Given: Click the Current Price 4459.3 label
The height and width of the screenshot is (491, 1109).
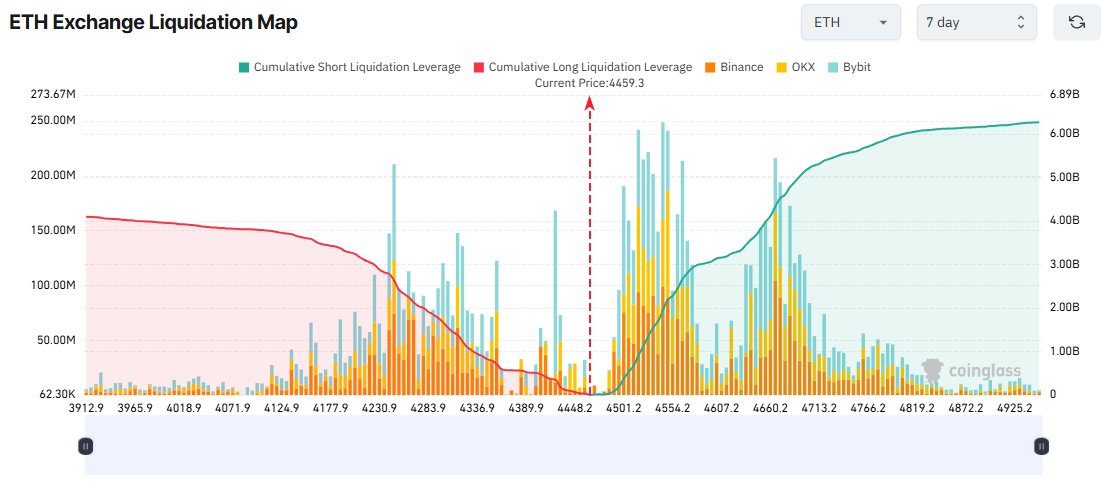Looking at the screenshot, I should [x=589, y=83].
